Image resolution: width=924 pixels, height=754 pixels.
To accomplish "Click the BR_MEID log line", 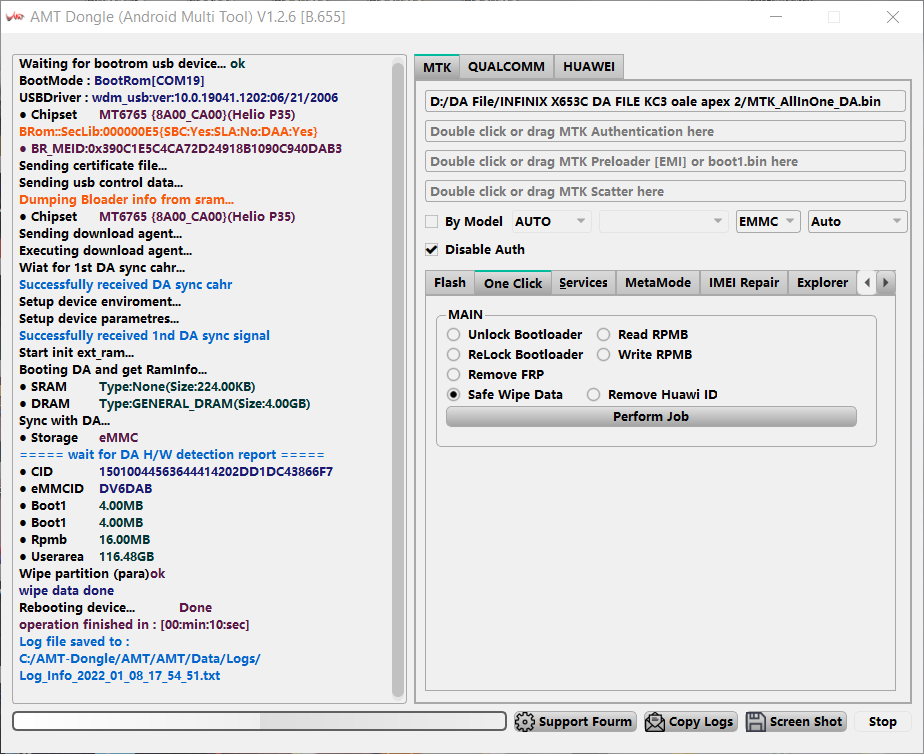I will coord(181,148).
